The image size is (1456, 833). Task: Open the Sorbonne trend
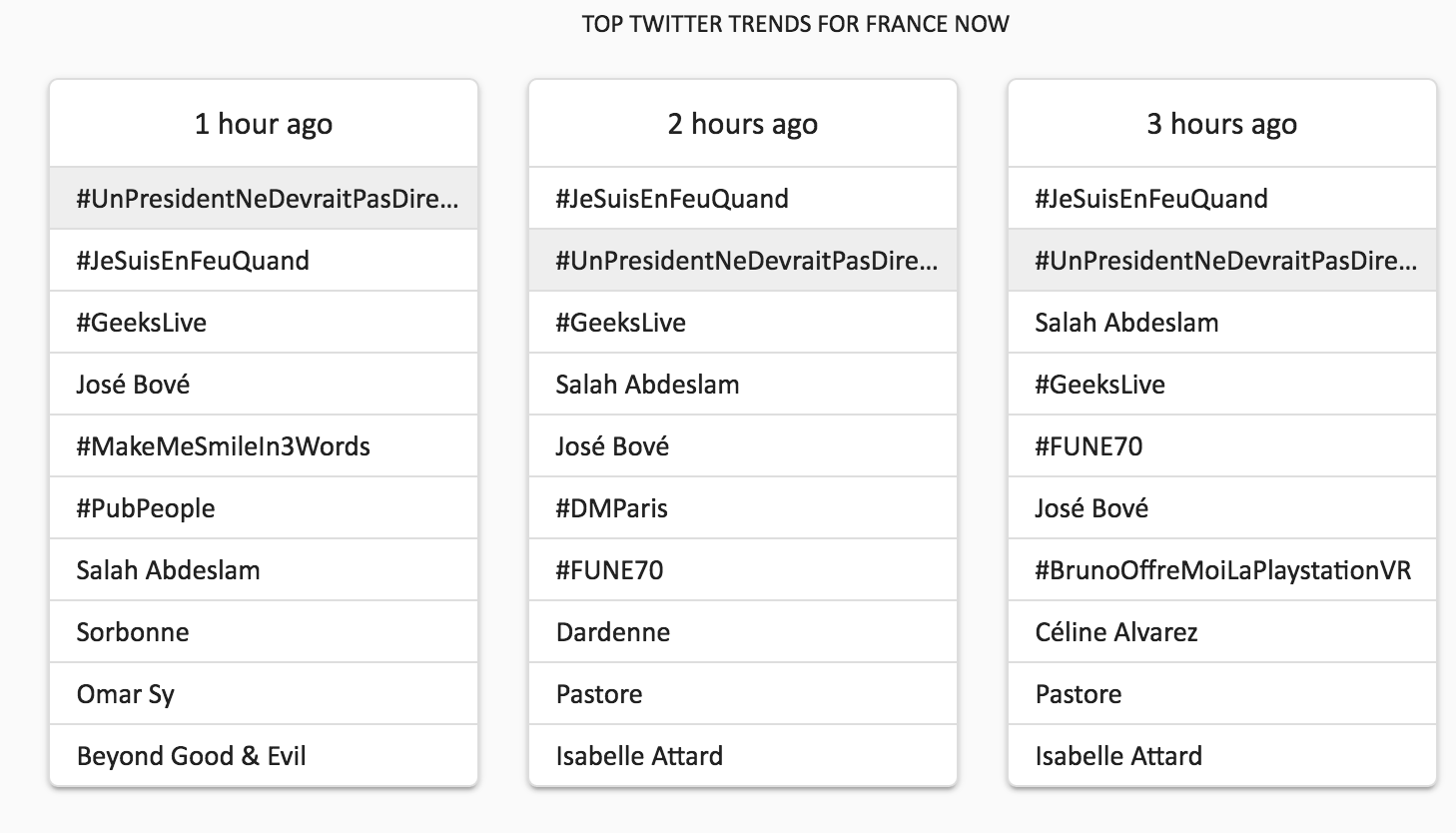pos(133,632)
